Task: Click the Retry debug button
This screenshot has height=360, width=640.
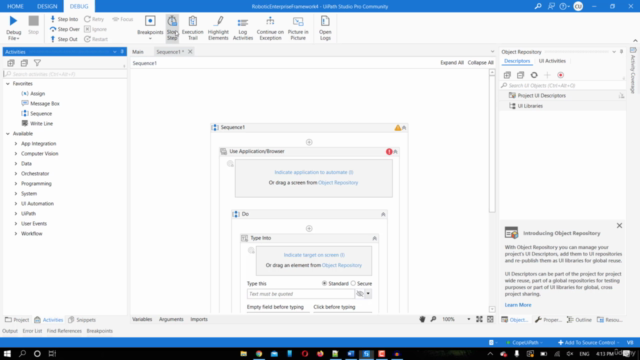Action: (x=94, y=19)
